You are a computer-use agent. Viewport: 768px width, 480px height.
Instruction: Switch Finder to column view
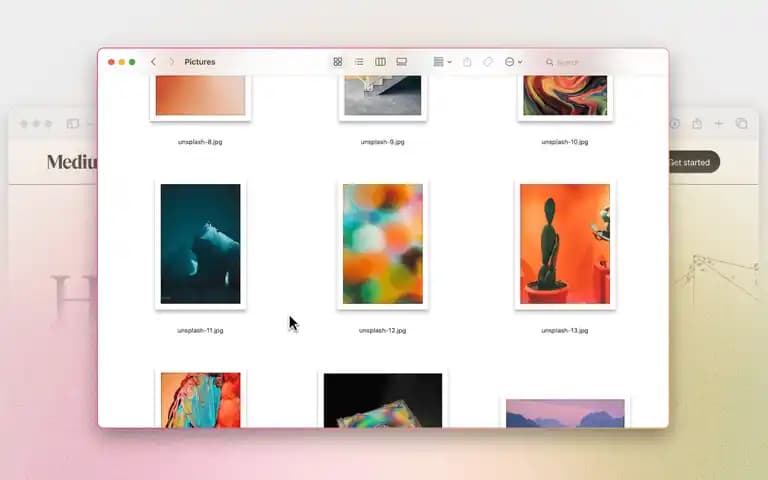(x=380, y=62)
